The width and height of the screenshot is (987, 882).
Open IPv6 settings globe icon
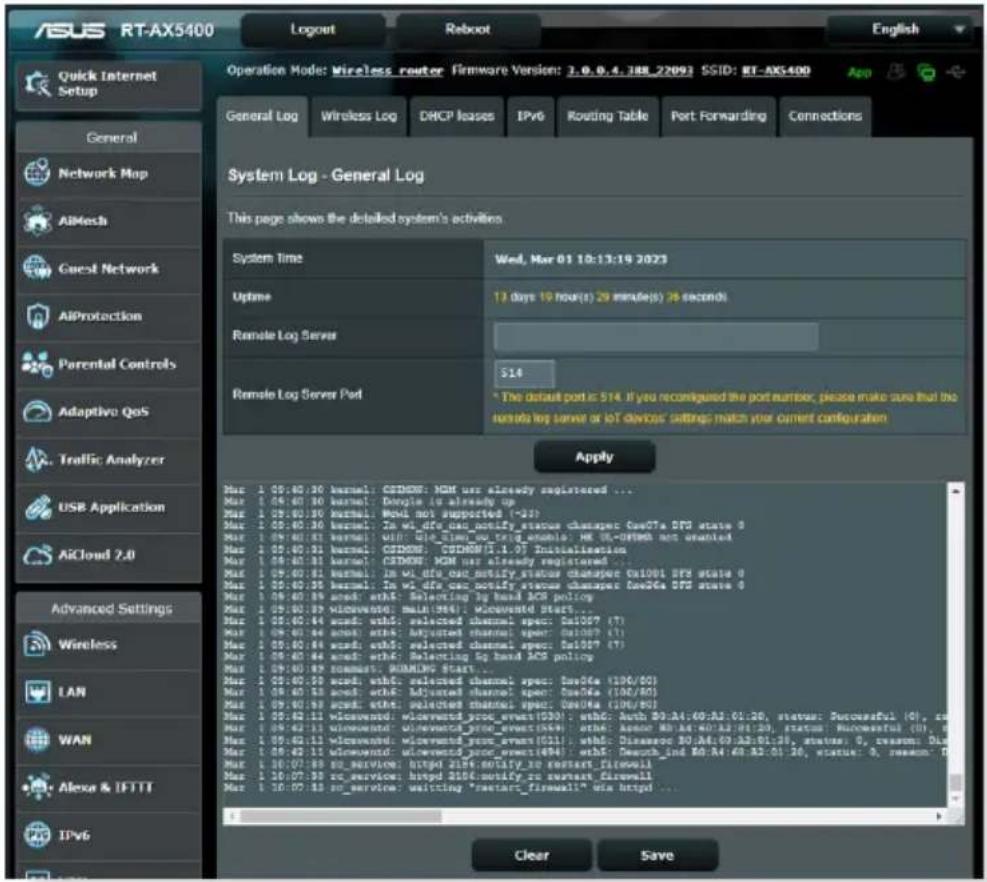click(x=37, y=835)
